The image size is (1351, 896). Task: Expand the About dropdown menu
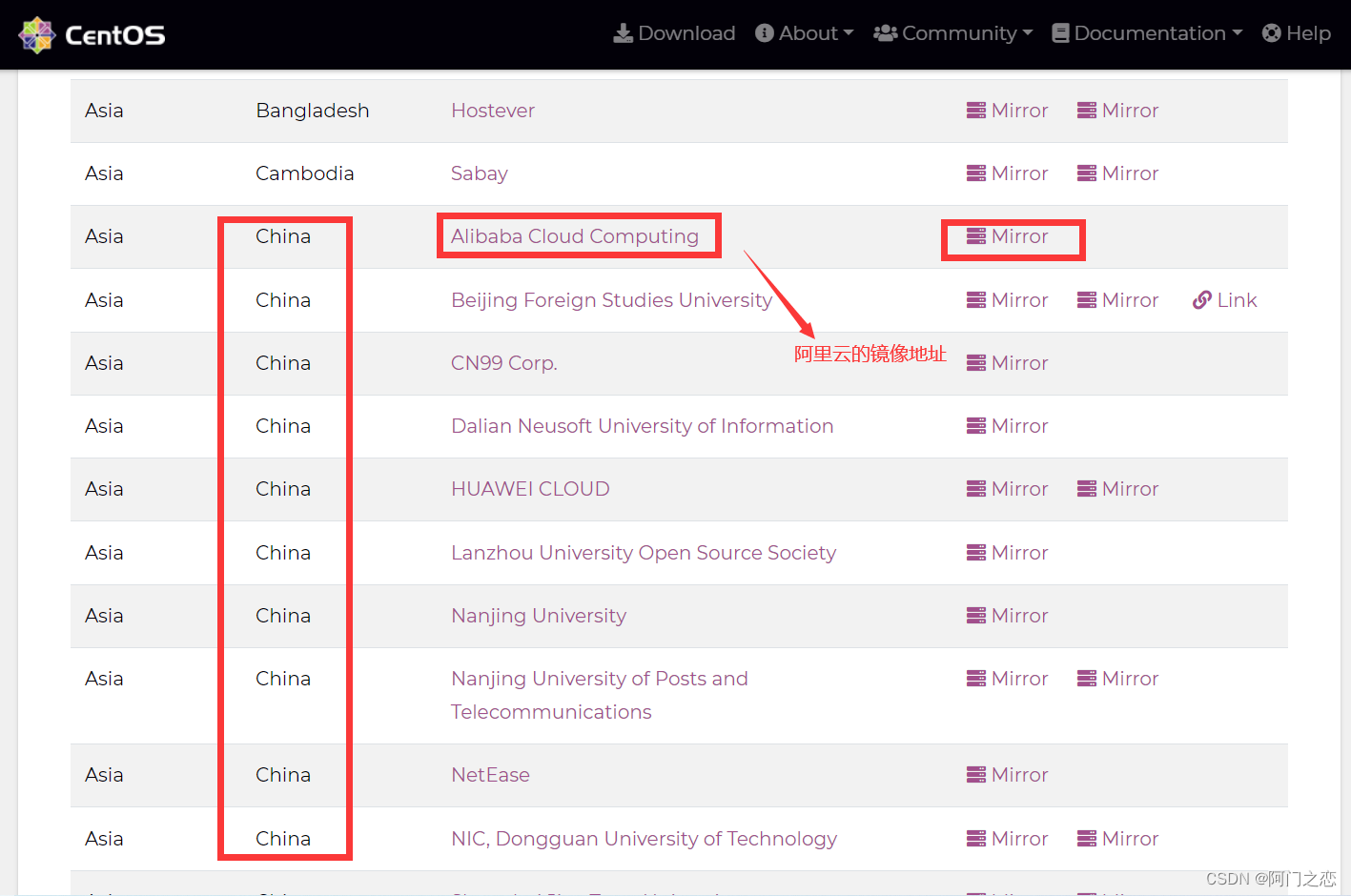804,33
